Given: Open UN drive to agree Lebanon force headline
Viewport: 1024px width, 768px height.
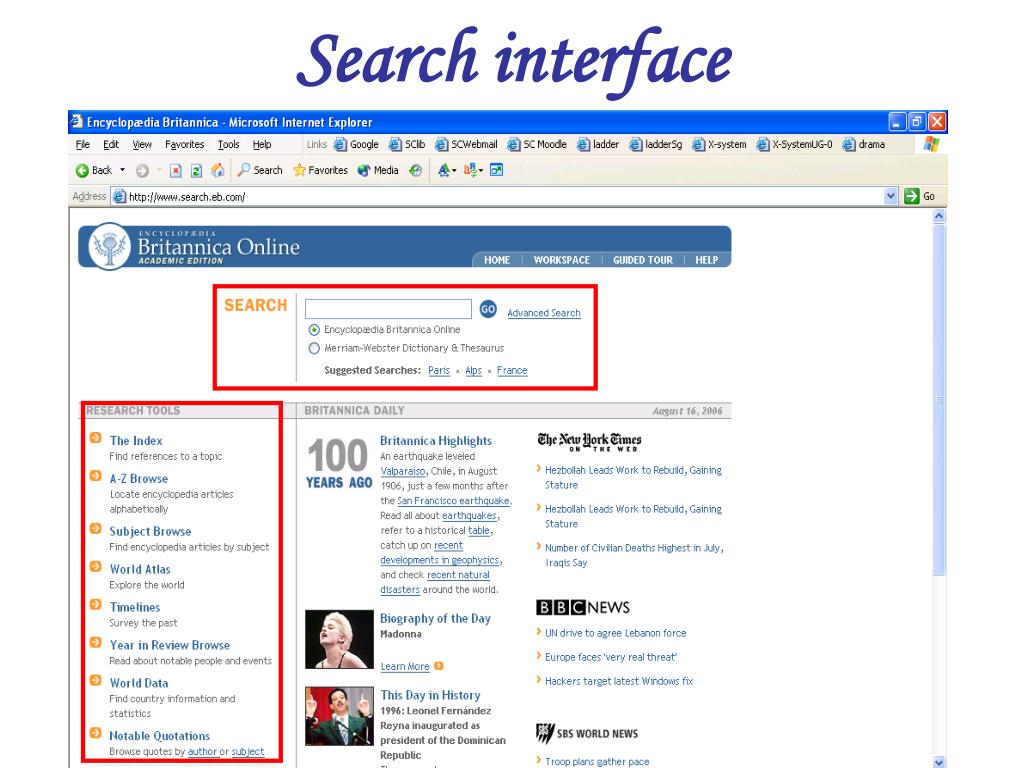Looking at the screenshot, I should (615, 633).
